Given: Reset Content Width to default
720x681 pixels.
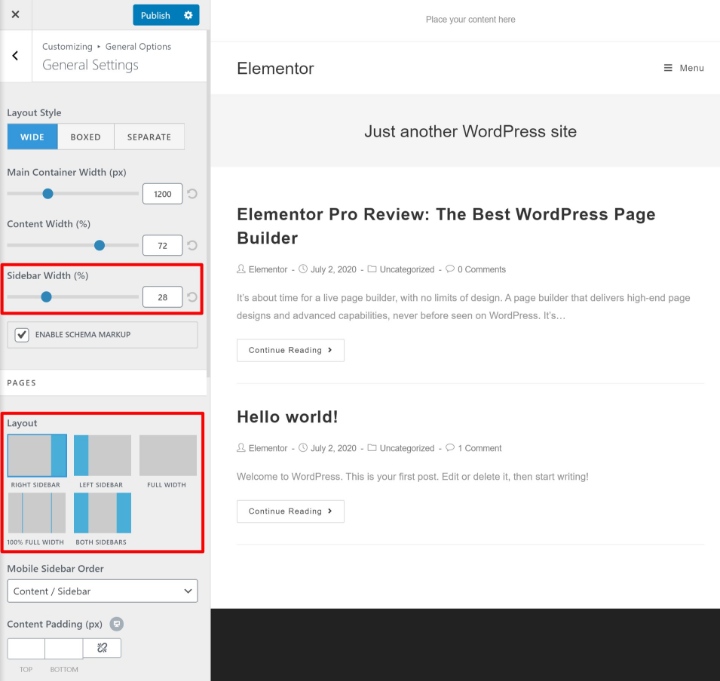Looking at the screenshot, I should coord(192,245).
